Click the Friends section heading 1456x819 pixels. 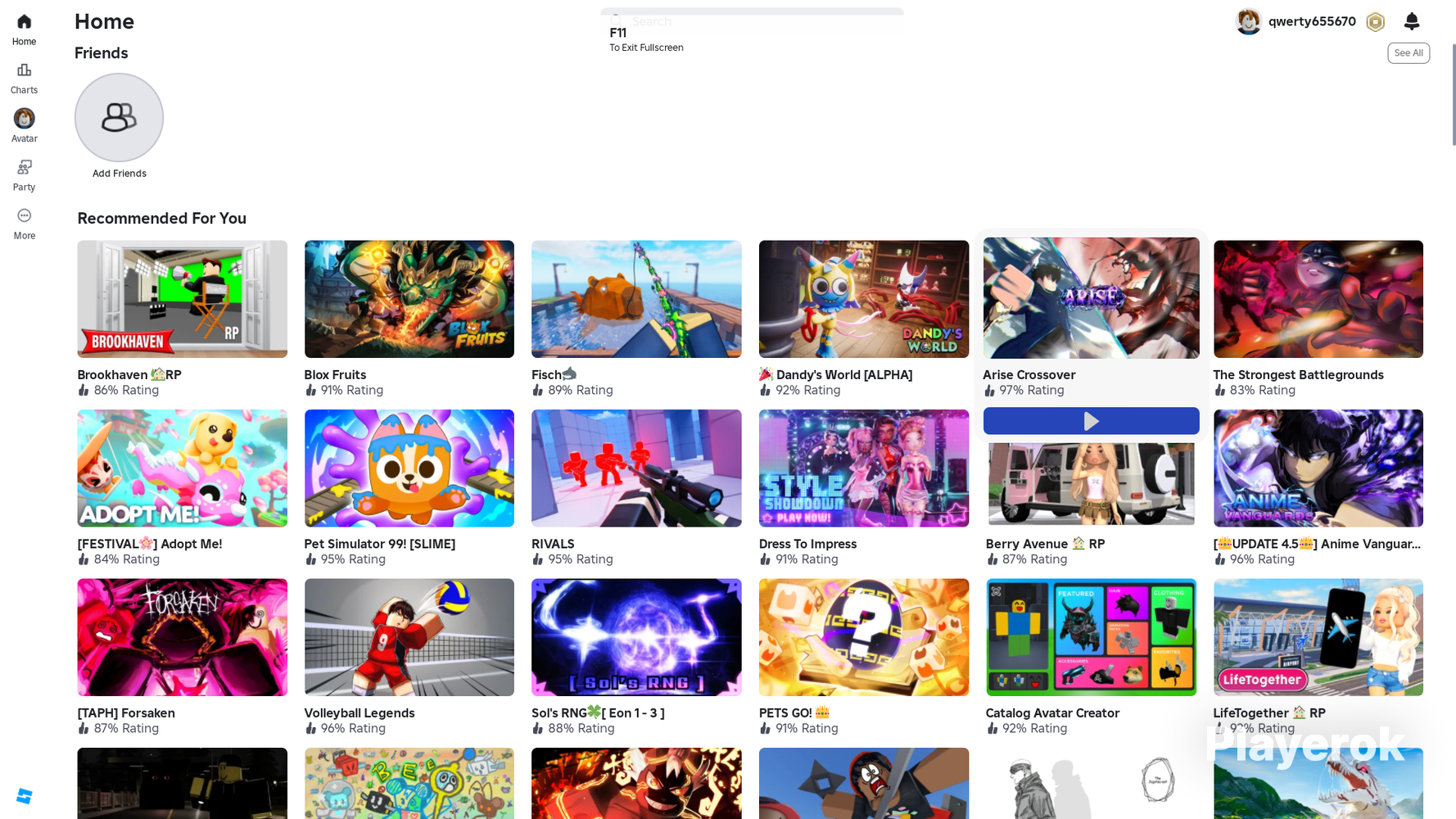102,53
